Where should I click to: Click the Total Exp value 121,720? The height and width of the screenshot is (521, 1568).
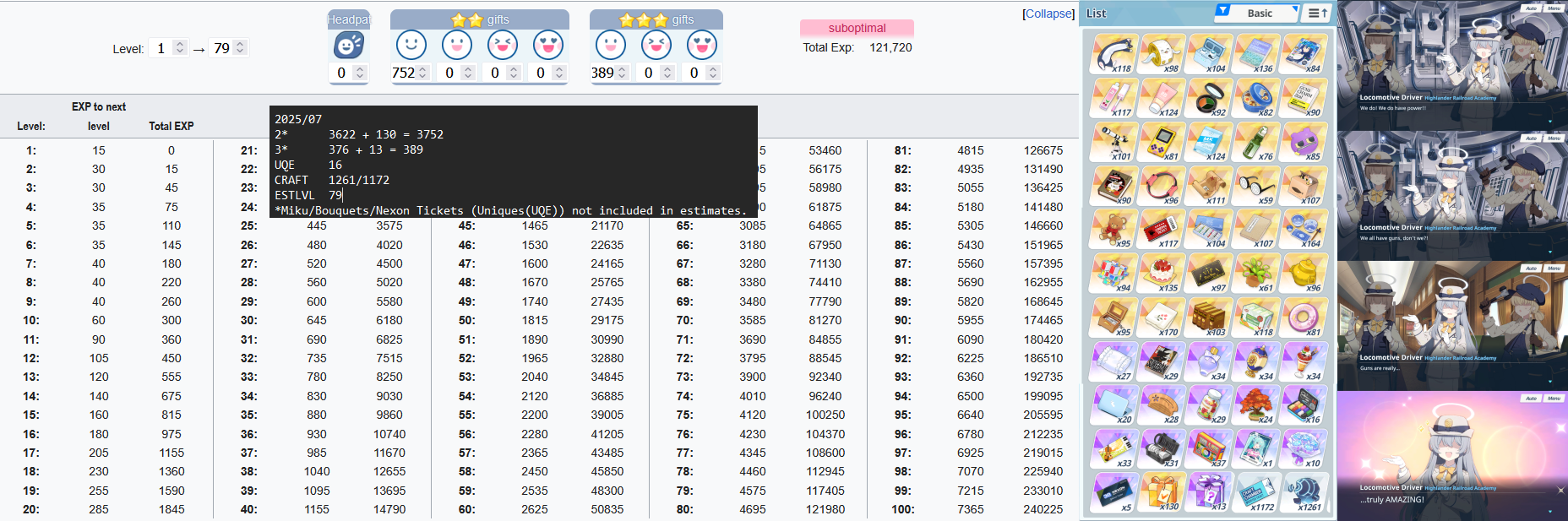click(890, 47)
